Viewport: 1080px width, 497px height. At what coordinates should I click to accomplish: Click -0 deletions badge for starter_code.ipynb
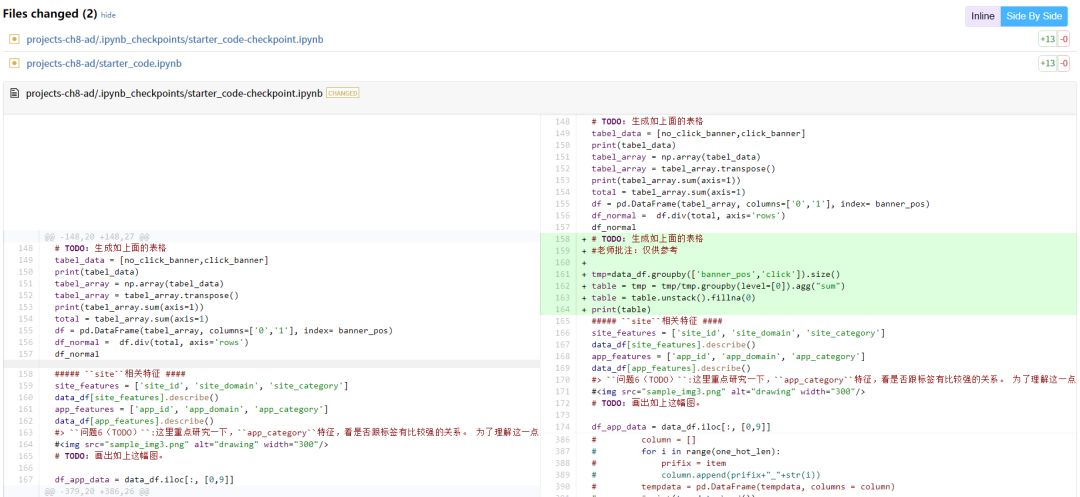pyautogui.click(x=1063, y=63)
